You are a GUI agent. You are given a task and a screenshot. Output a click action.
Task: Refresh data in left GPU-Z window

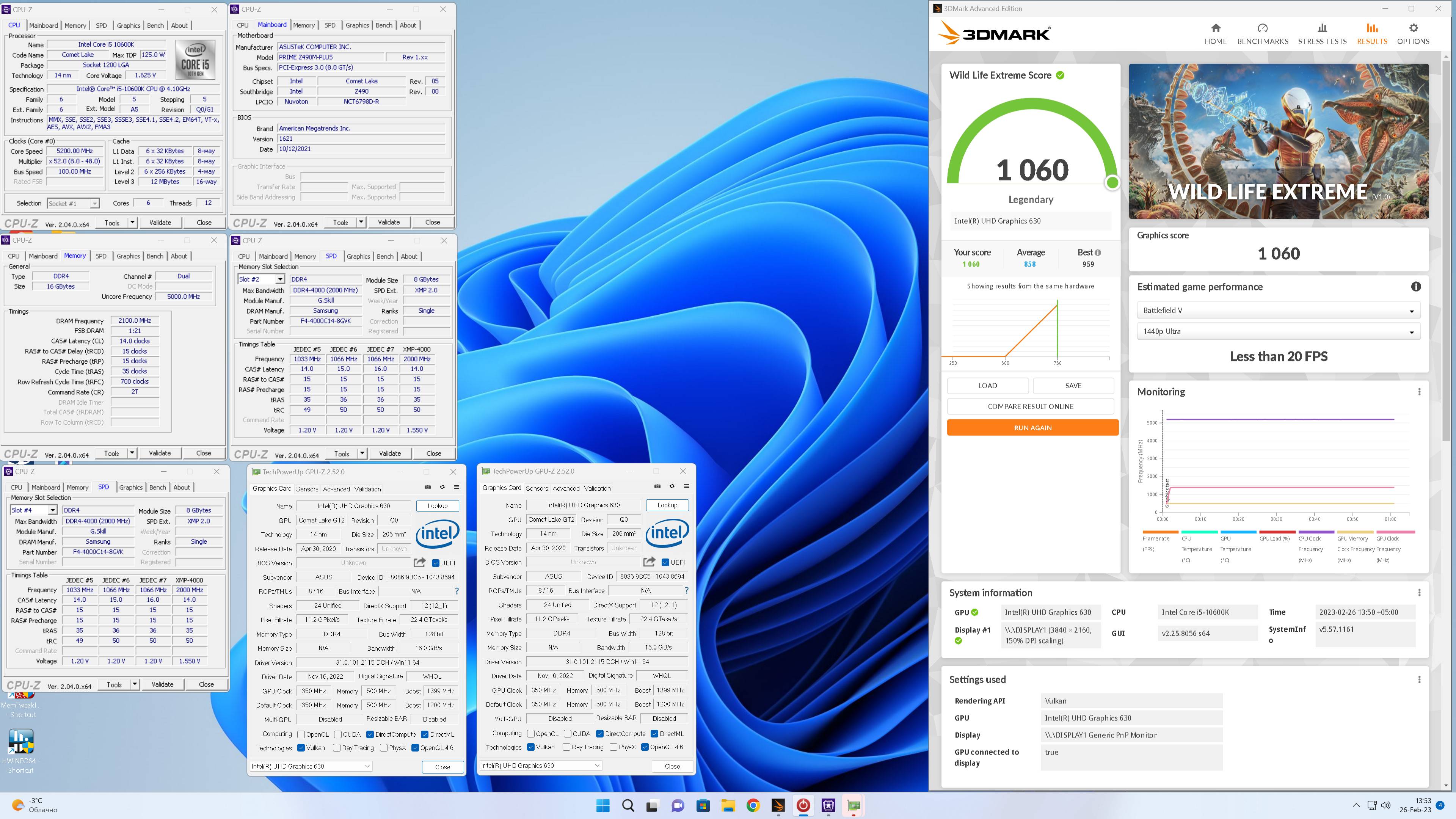tap(442, 486)
